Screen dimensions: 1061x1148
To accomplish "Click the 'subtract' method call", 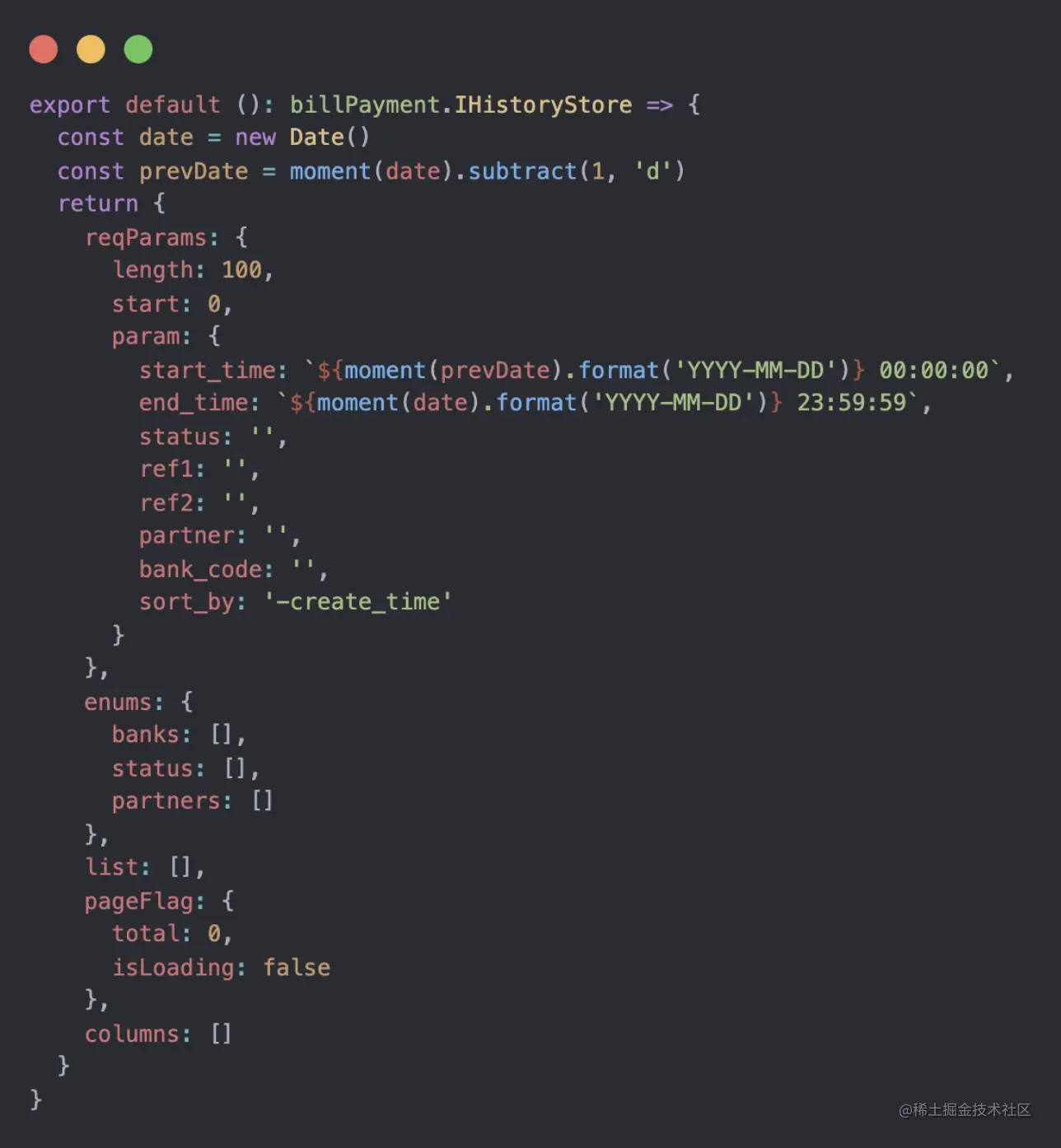I will coord(522,171).
